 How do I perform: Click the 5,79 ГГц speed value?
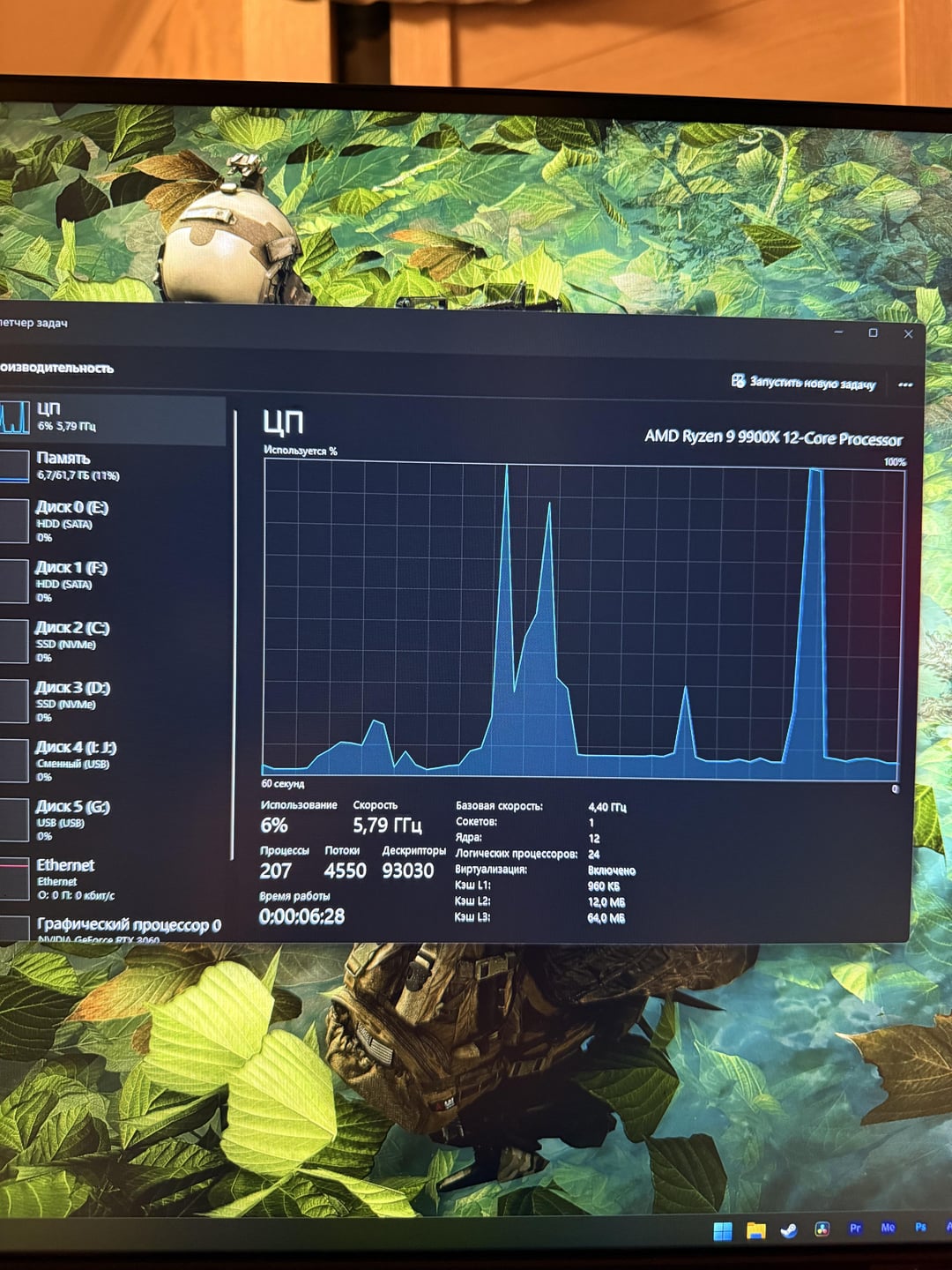pos(387,825)
